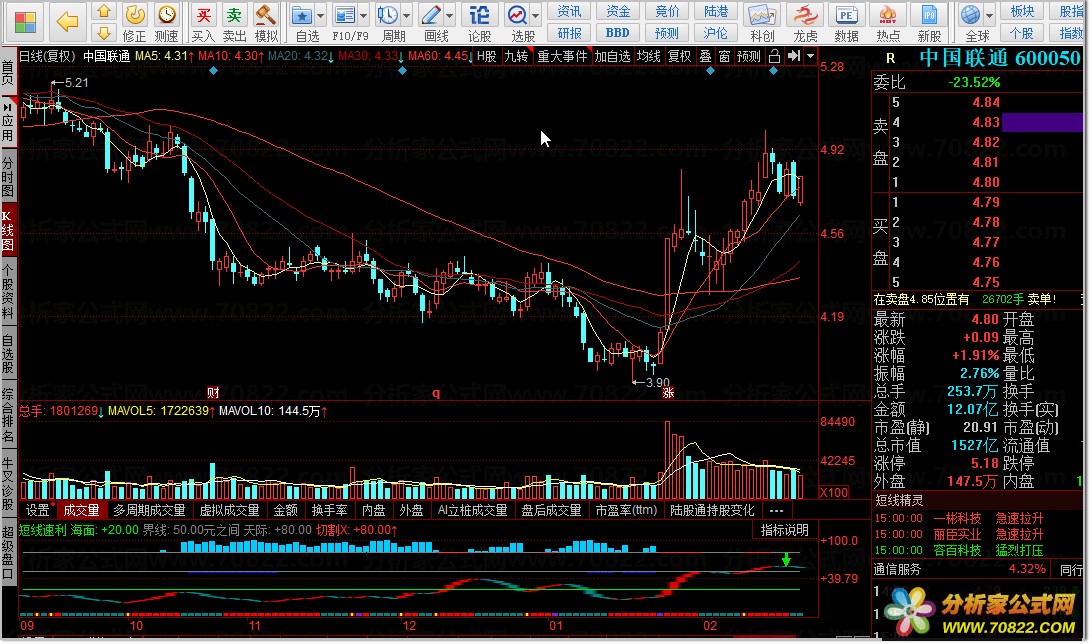Viewport: 1092px width, 644px height.
Task: Click the 板块 button
Action: (x=1022, y=11)
